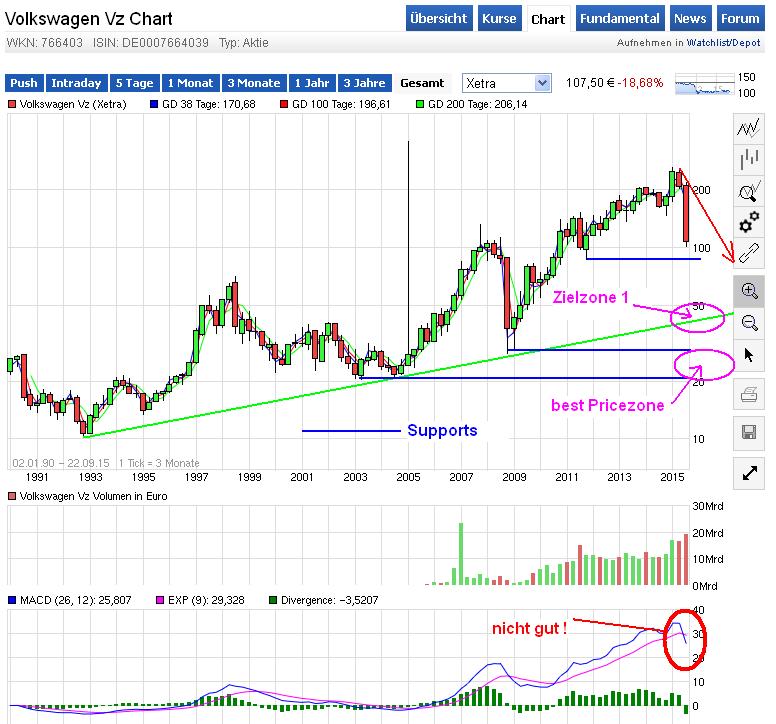Click the Volkswagen Vz Chart heading
The image size is (776, 724).
[x=89, y=19]
